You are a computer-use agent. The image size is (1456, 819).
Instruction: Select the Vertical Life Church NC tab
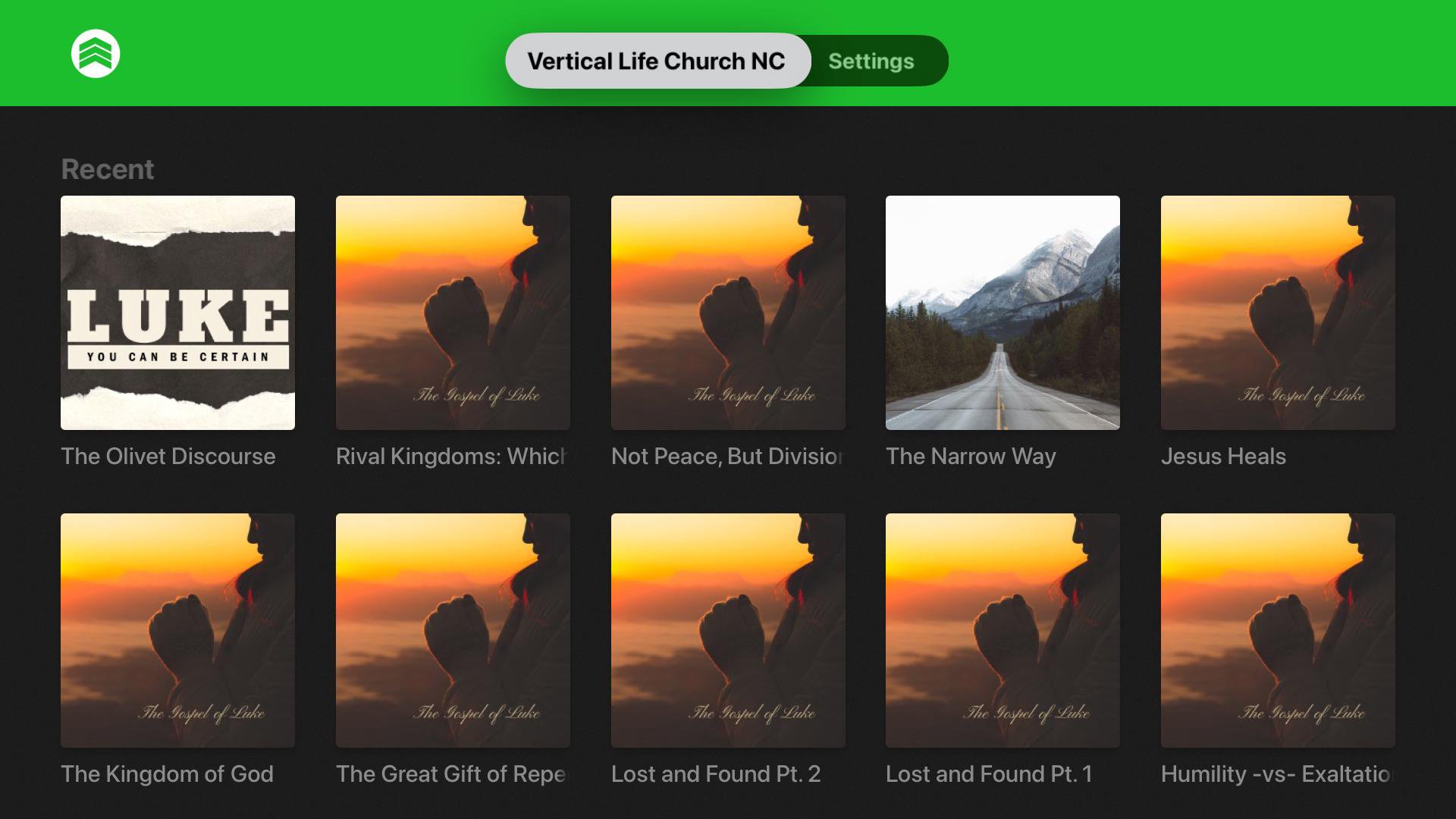tap(657, 61)
